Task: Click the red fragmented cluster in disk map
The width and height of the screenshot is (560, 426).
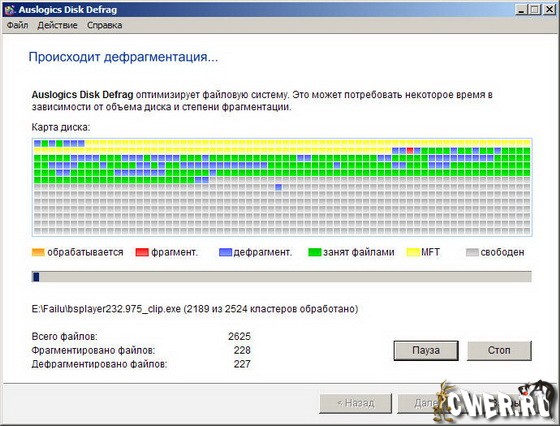Action: (410, 151)
